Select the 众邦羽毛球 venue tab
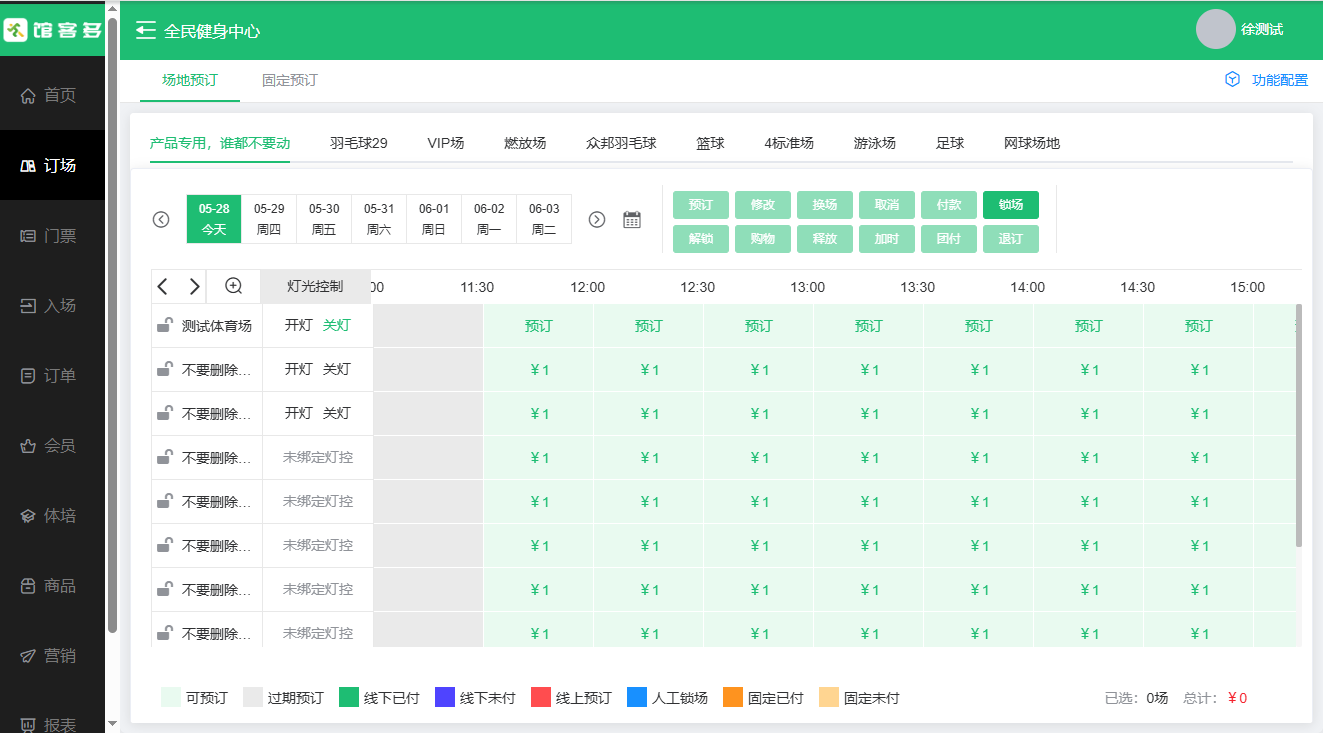Viewport: 1323px width, 733px height. 621,143
